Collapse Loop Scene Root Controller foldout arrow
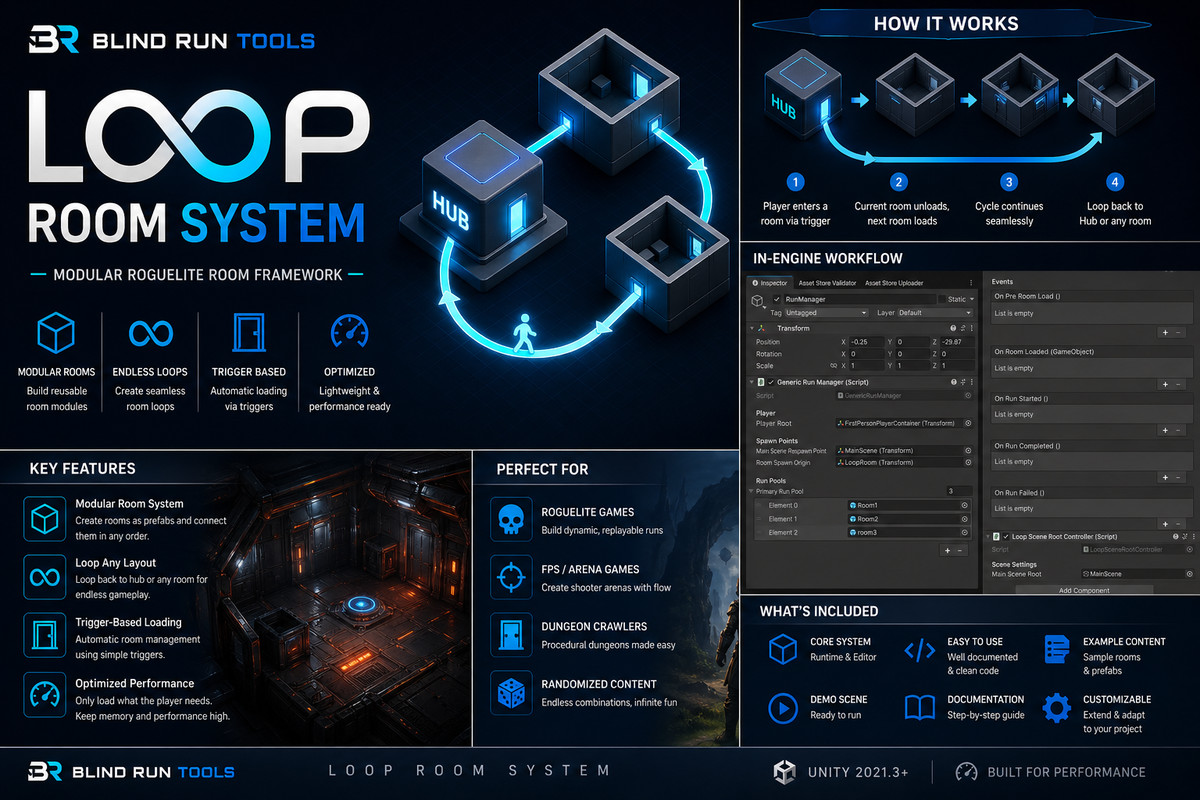1200x800 pixels. pyautogui.click(x=990, y=537)
